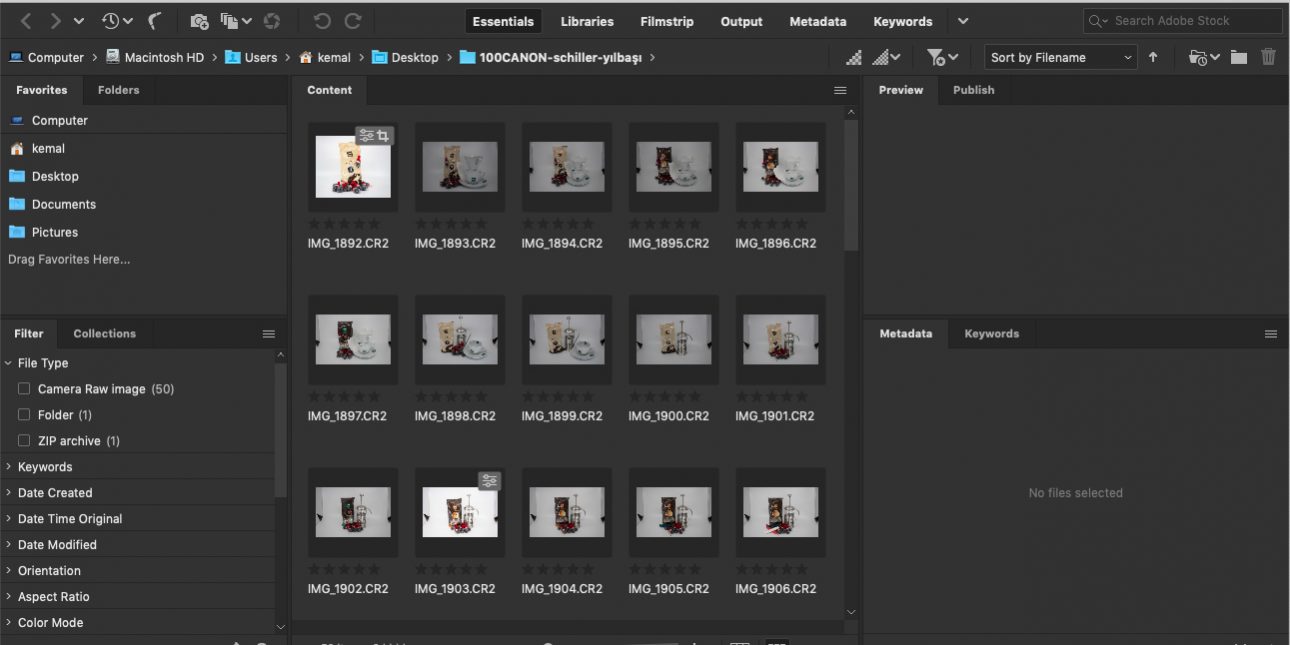Screen dimensions: 1290x645
Task: Switch to the Filmstrip workspace
Action: [x=667, y=21]
